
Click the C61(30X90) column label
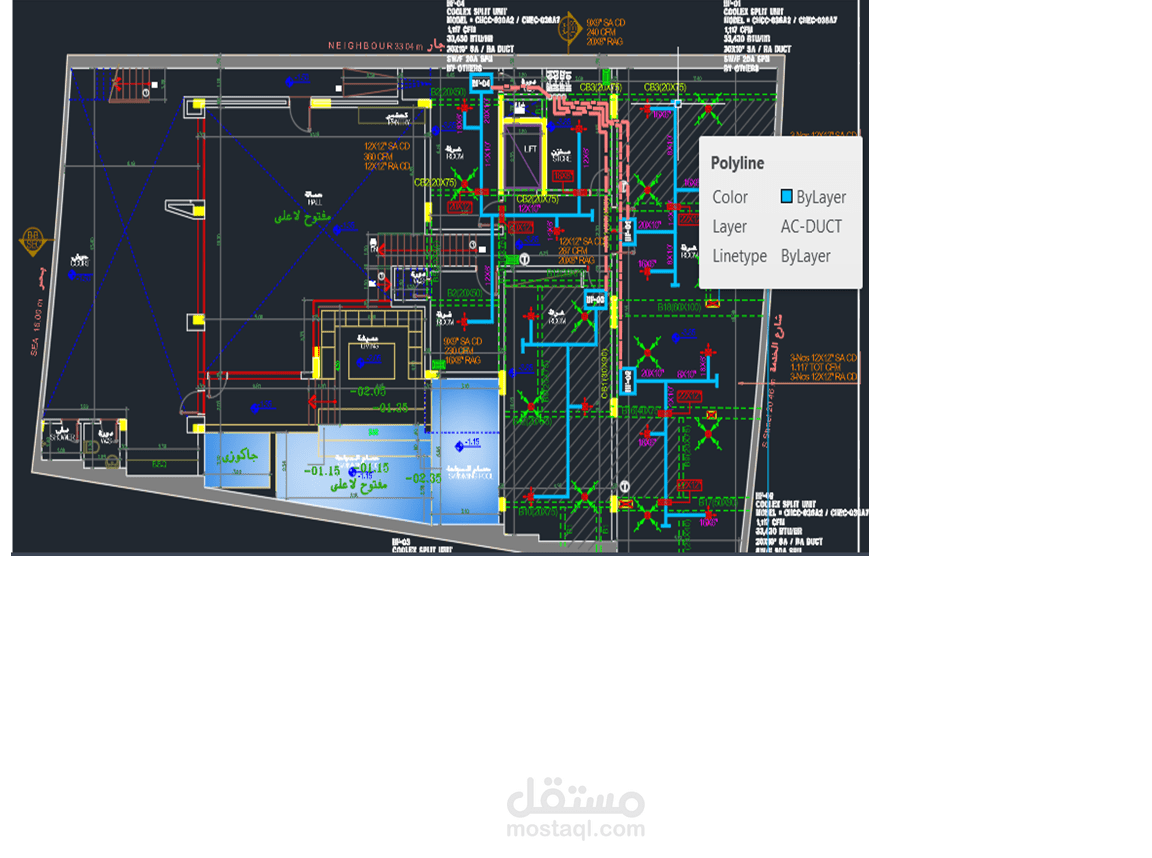click(605, 373)
